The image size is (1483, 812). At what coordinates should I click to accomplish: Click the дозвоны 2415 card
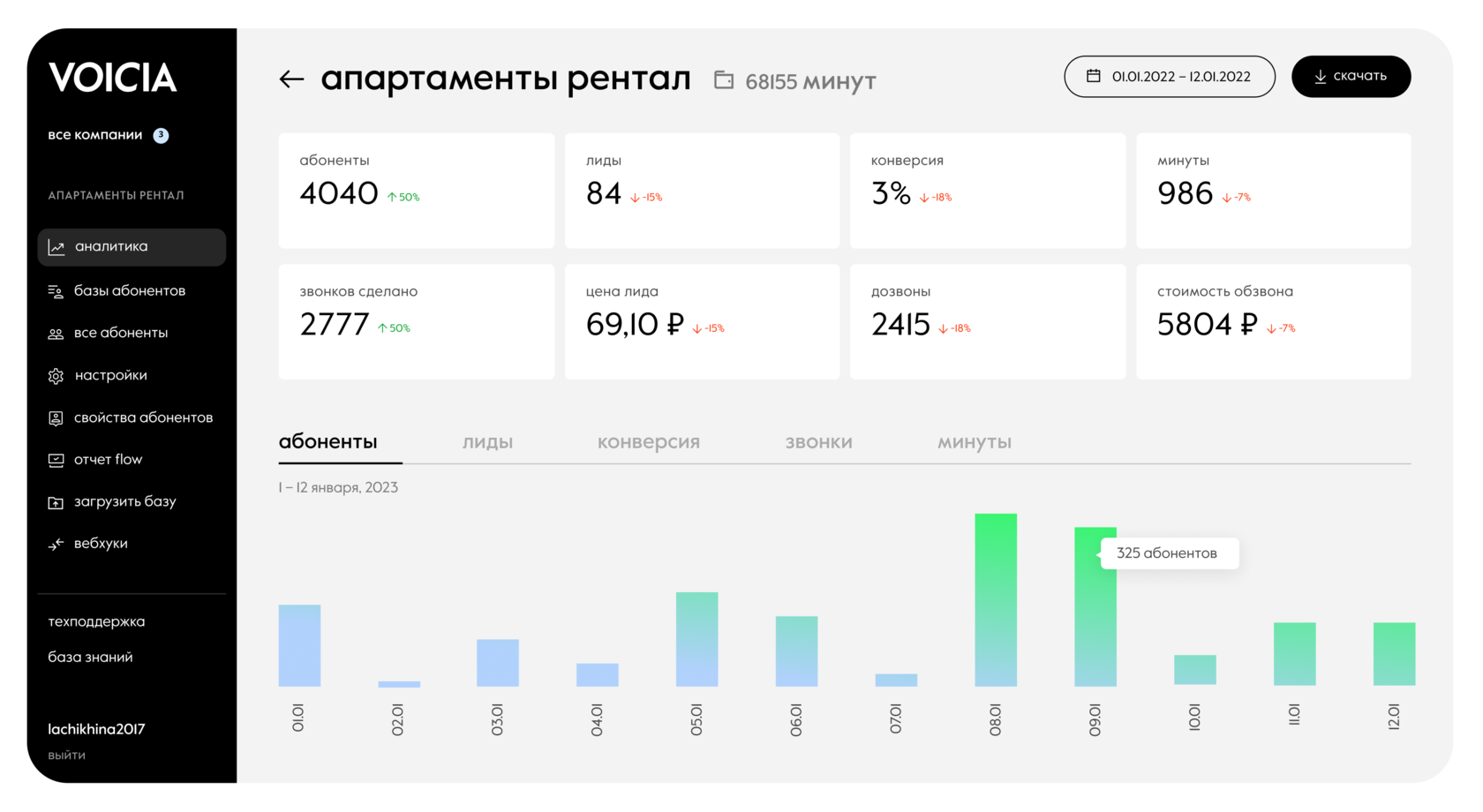(x=988, y=322)
